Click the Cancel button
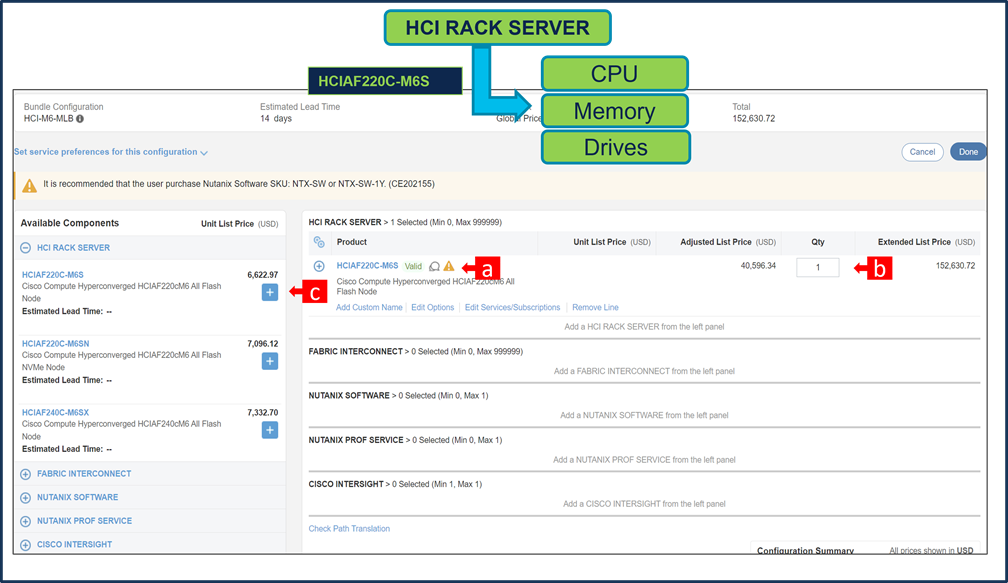The height and width of the screenshot is (583, 1008). (922, 152)
